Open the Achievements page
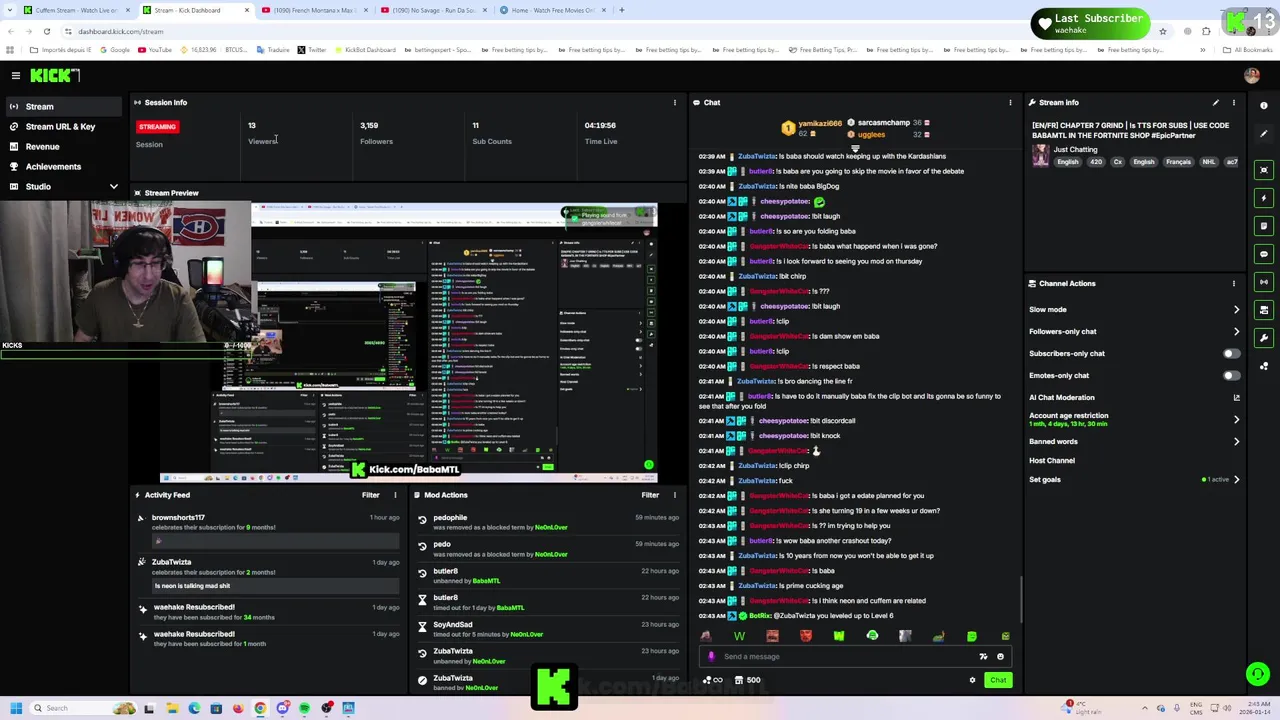This screenshot has height=720, width=1280. click(65, 166)
